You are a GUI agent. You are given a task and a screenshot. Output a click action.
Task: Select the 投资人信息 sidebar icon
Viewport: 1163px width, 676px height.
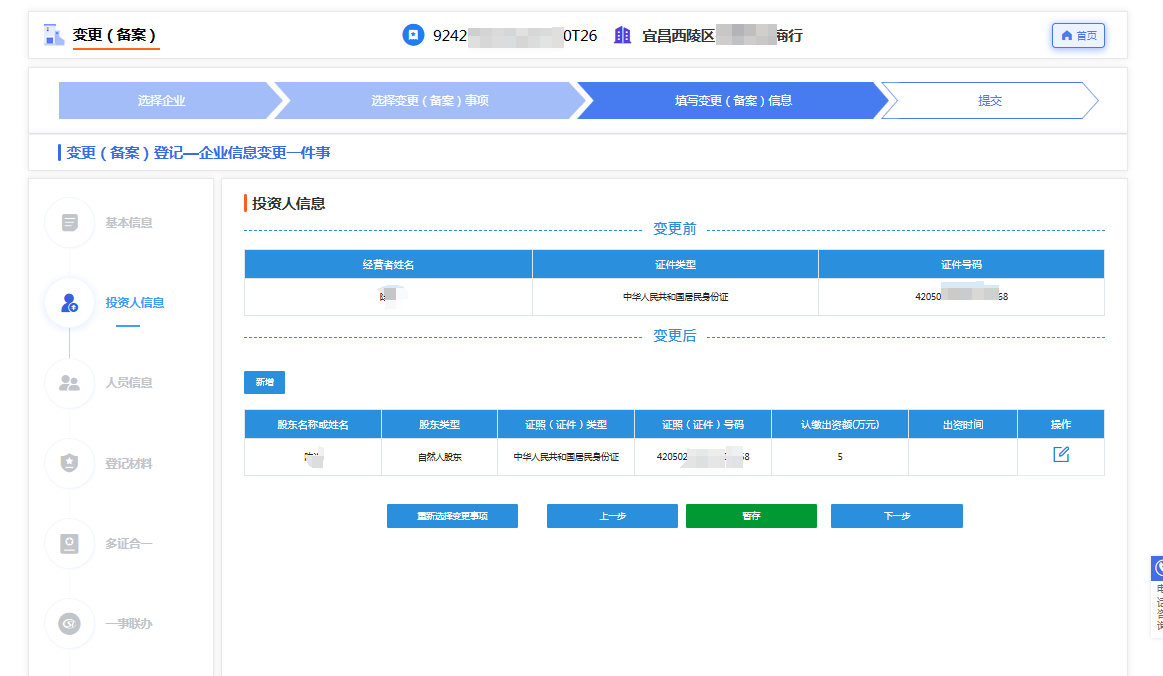tap(69, 302)
